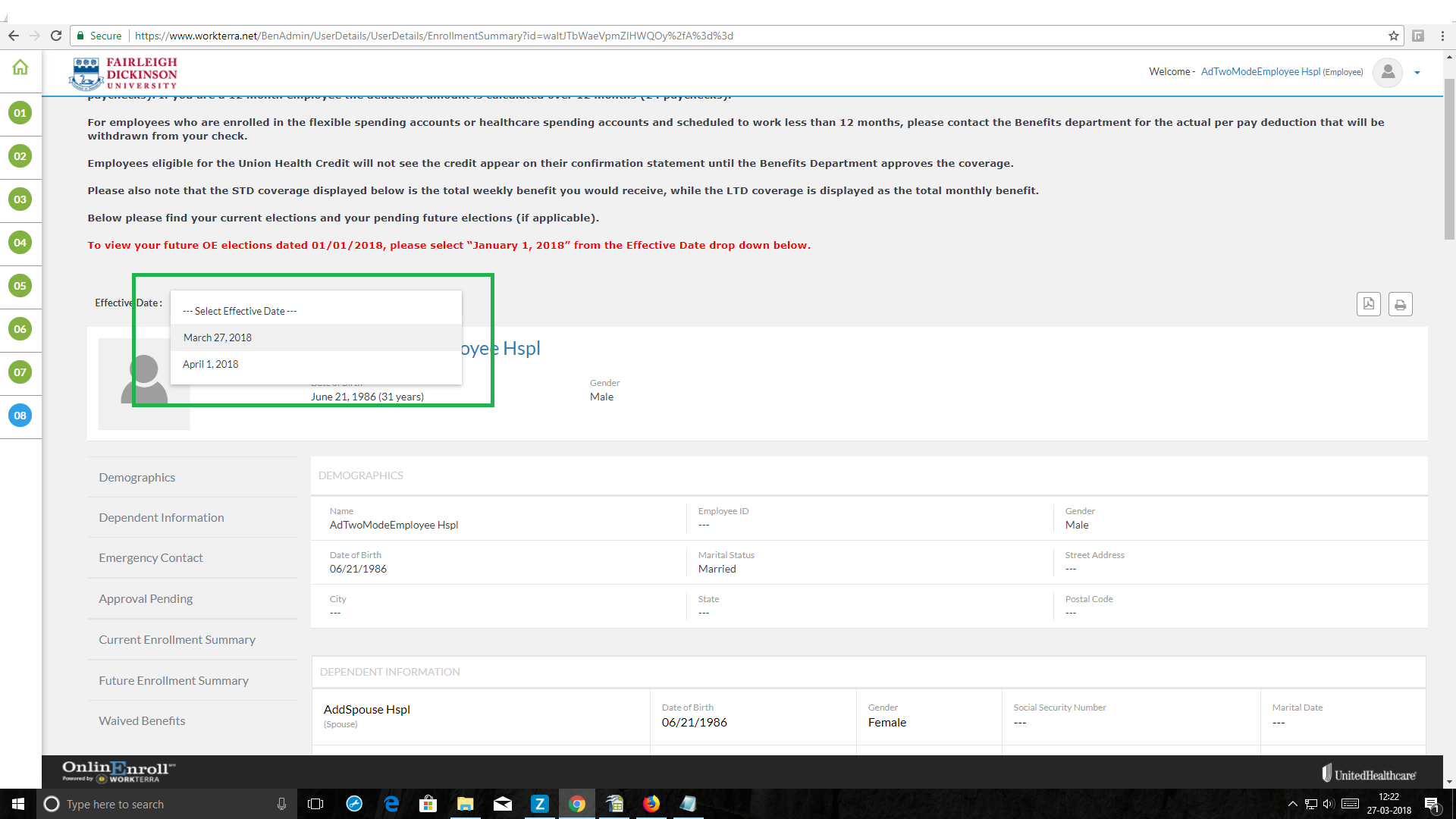Click the Fairleigh Dickinson University logo
The height and width of the screenshot is (819, 1456).
(x=123, y=74)
